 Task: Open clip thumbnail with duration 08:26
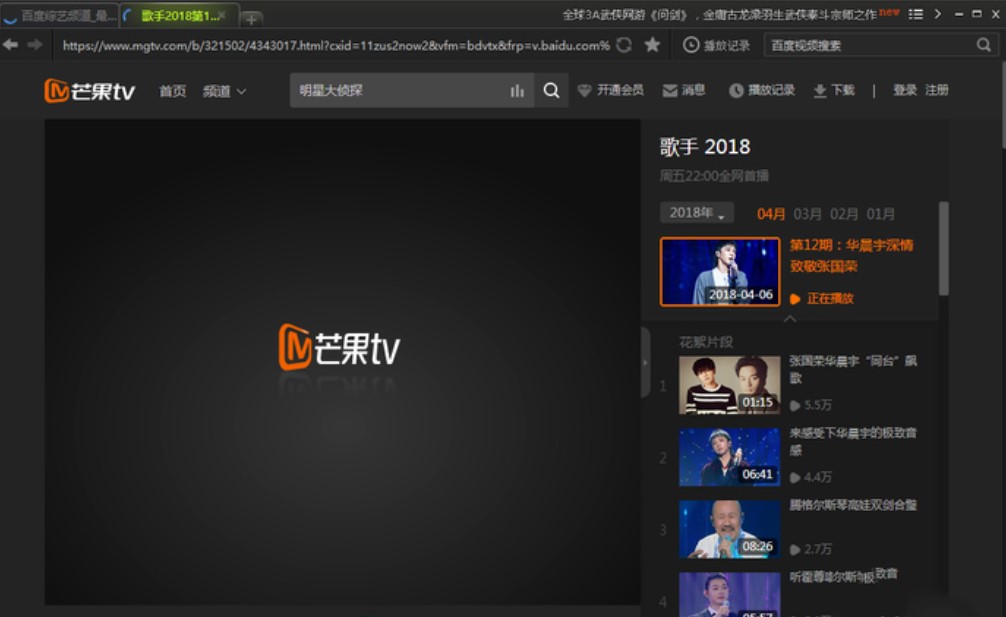pyautogui.click(x=729, y=529)
